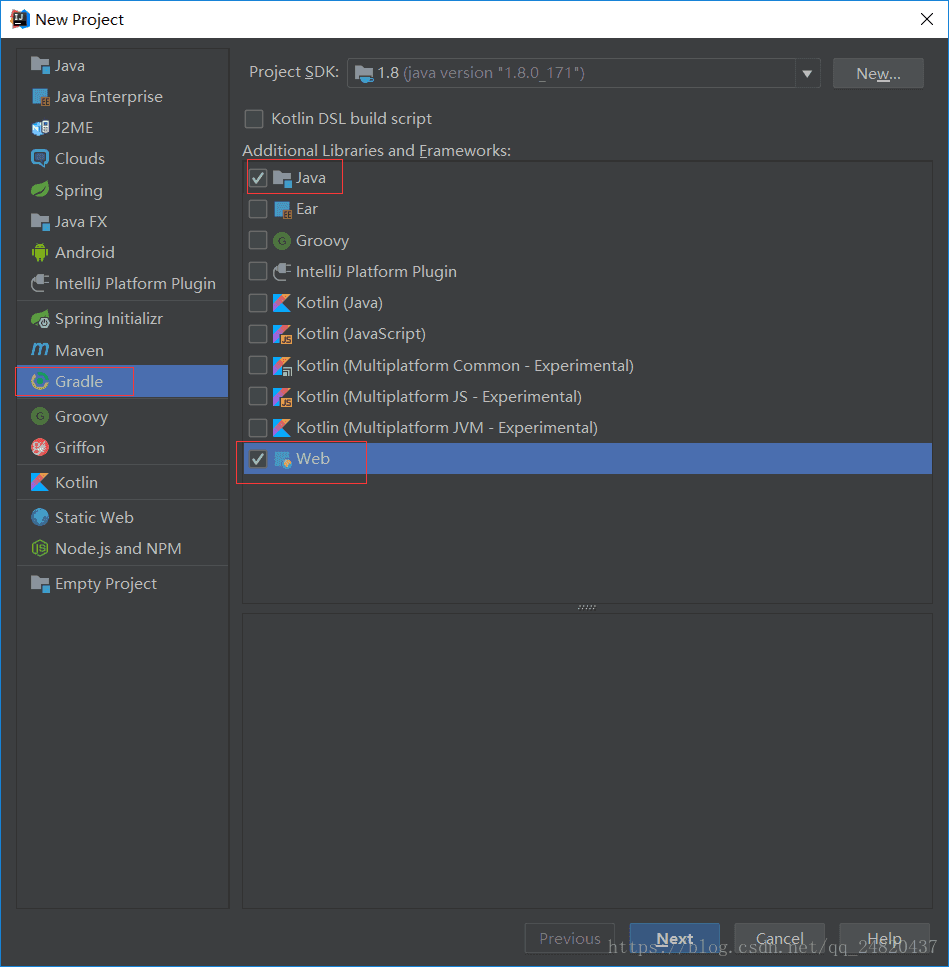Image resolution: width=949 pixels, height=967 pixels.
Task: Check the Kotlin (Java) checkbox
Action: pyautogui.click(x=258, y=302)
